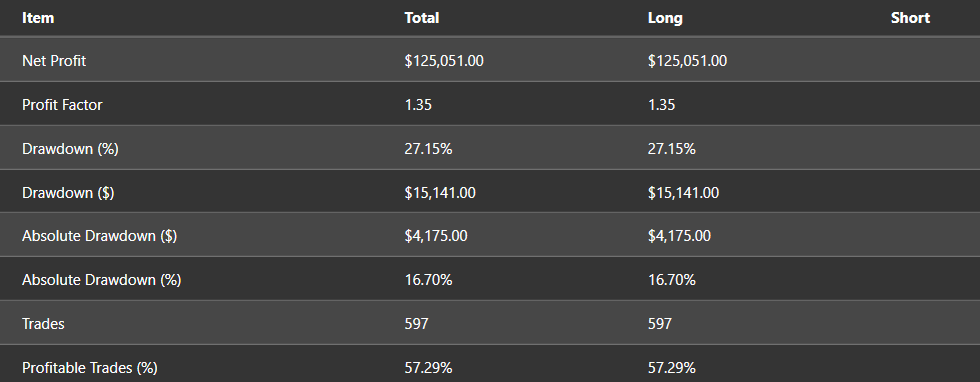Select the Short column header
The height and width of the screenshot is (382, 980).
click(910, 18)
